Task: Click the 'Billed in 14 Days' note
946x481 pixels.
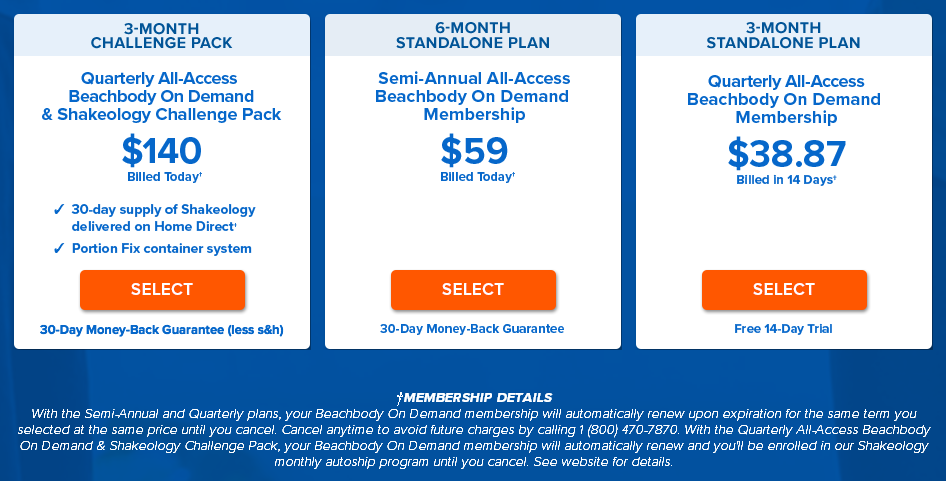Action: [x=784, y=180]
